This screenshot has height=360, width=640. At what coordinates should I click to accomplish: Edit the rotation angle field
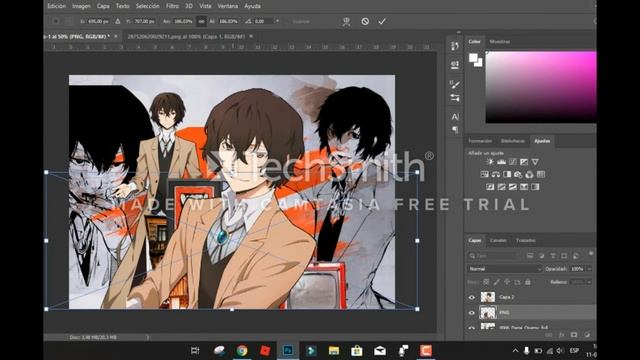coord(263,21)
